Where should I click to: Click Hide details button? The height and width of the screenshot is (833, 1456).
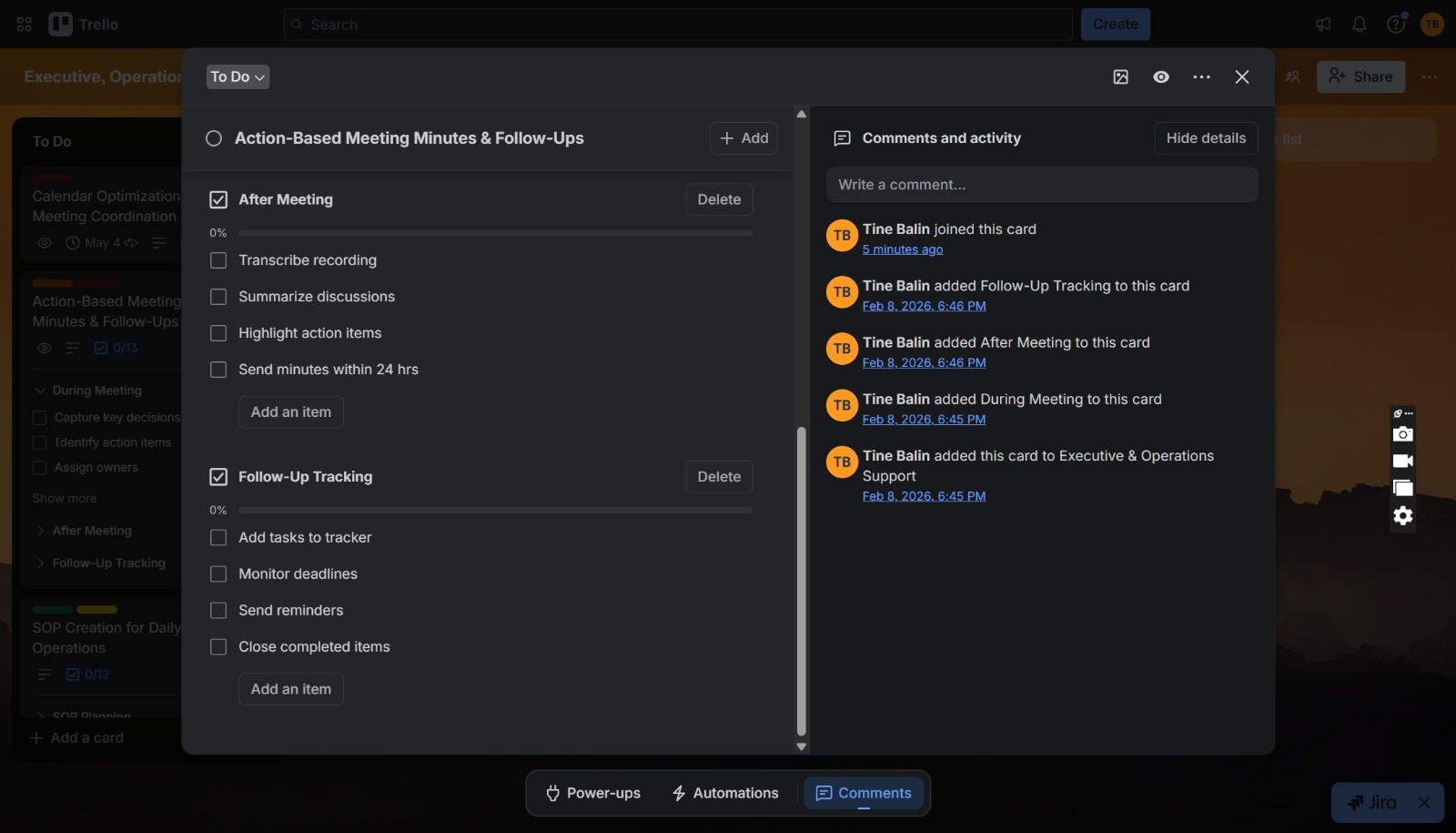(1206, 138)
